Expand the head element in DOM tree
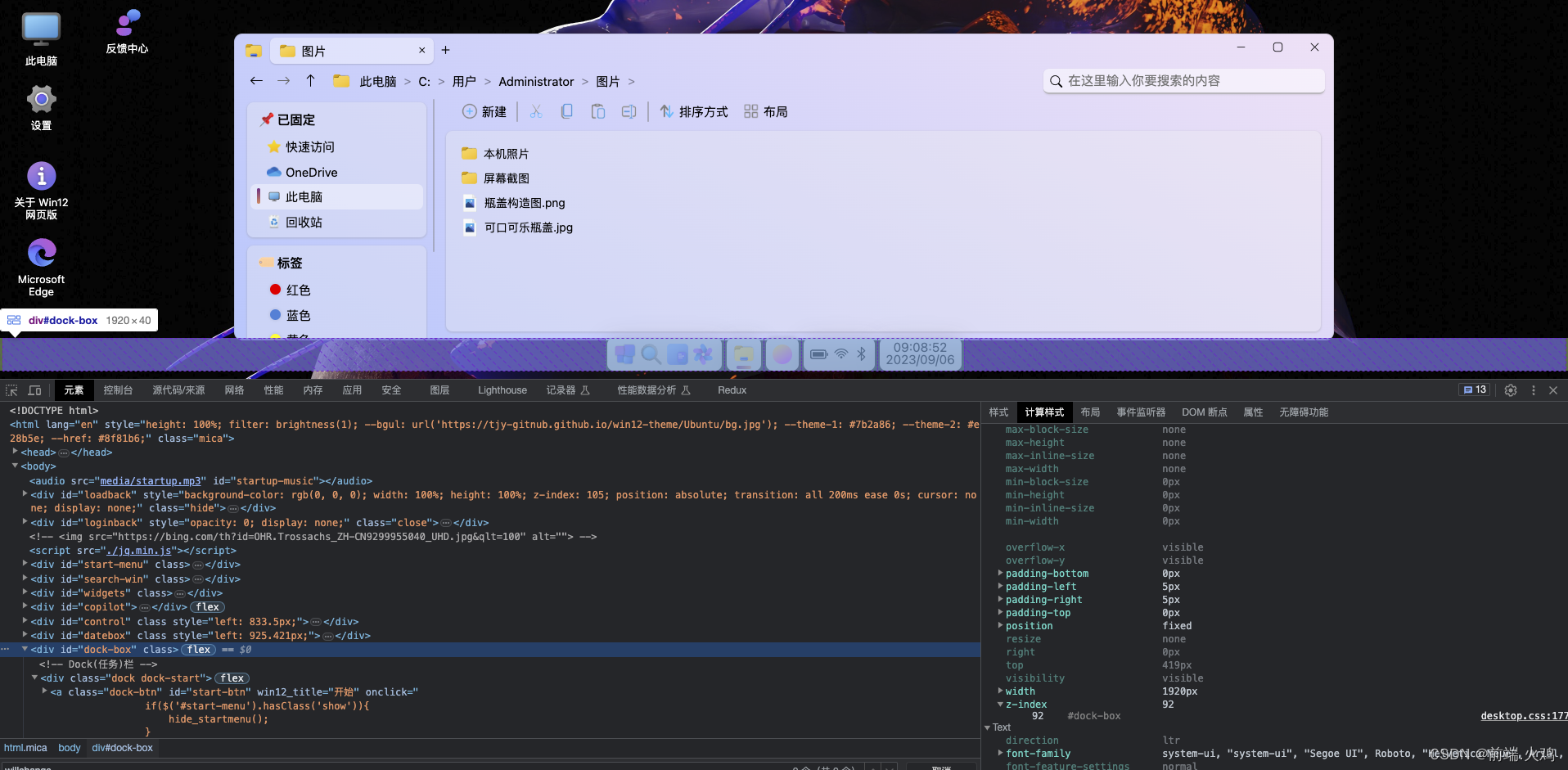The image size is (1568, 770). pos(15,452)
